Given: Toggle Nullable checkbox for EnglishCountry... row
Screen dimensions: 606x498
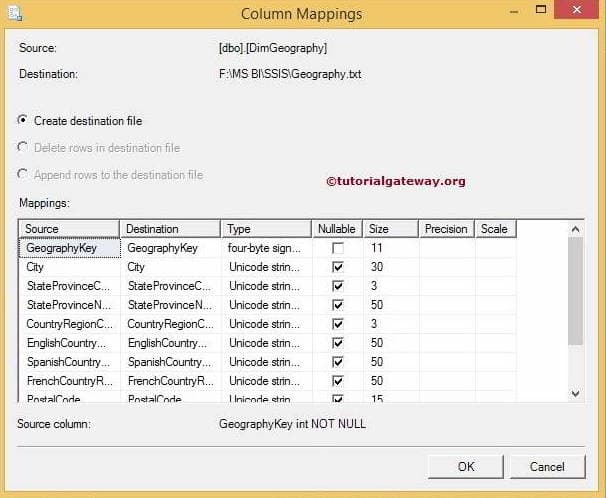Looking at the screenshot, I should click(338, 343).
